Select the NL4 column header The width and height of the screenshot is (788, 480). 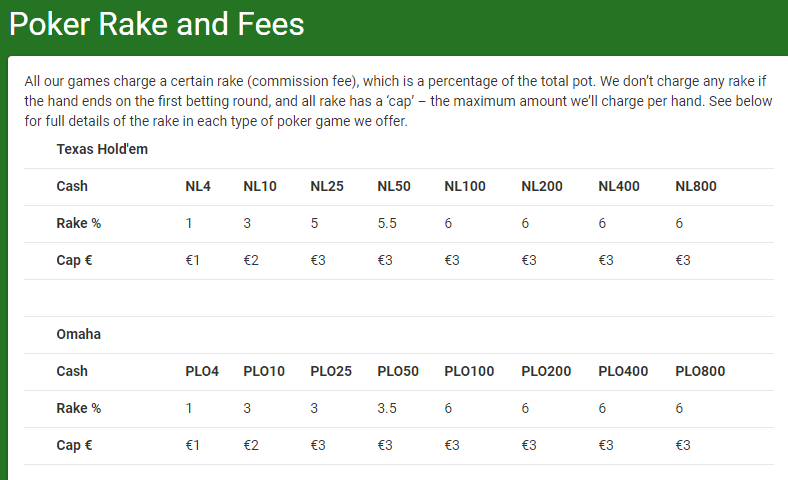pos(198,186)
